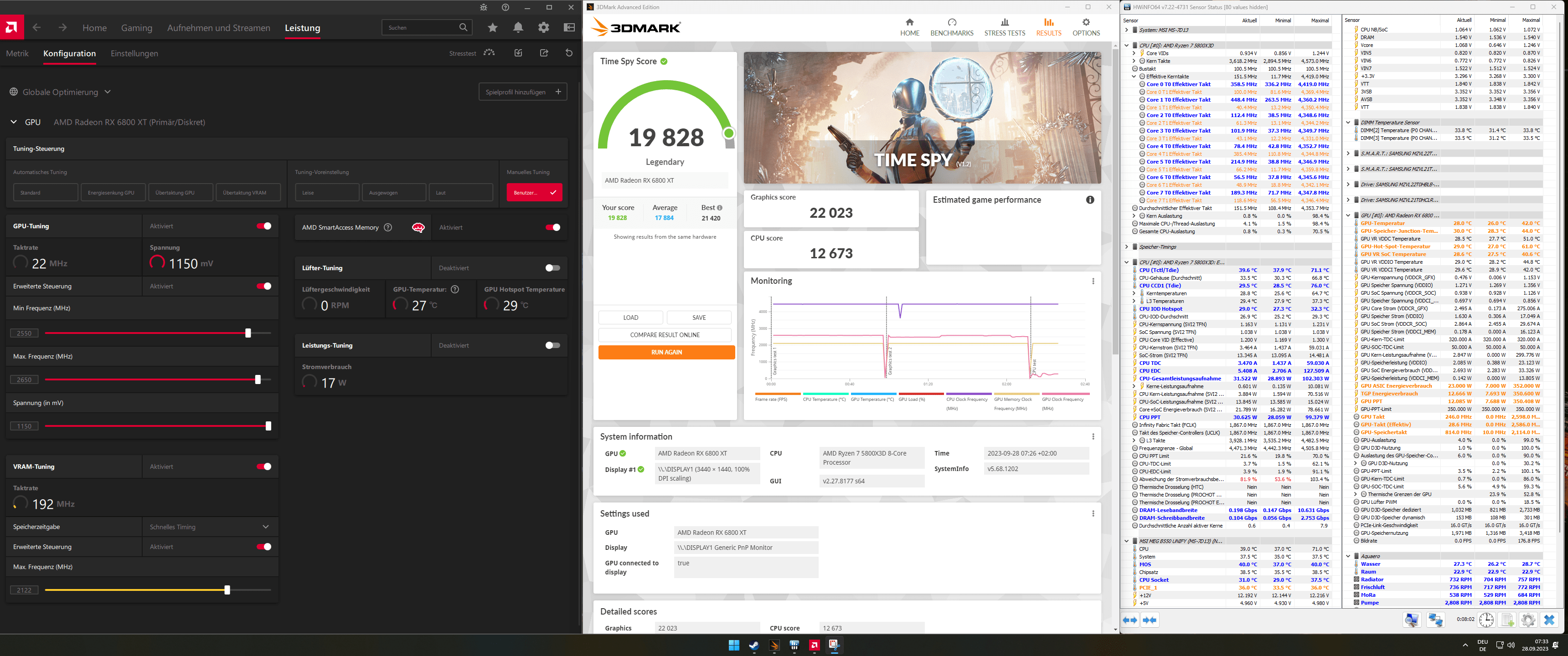
Task: Open the Monitoring chart options menu
Action: (x=1093, y=281)
